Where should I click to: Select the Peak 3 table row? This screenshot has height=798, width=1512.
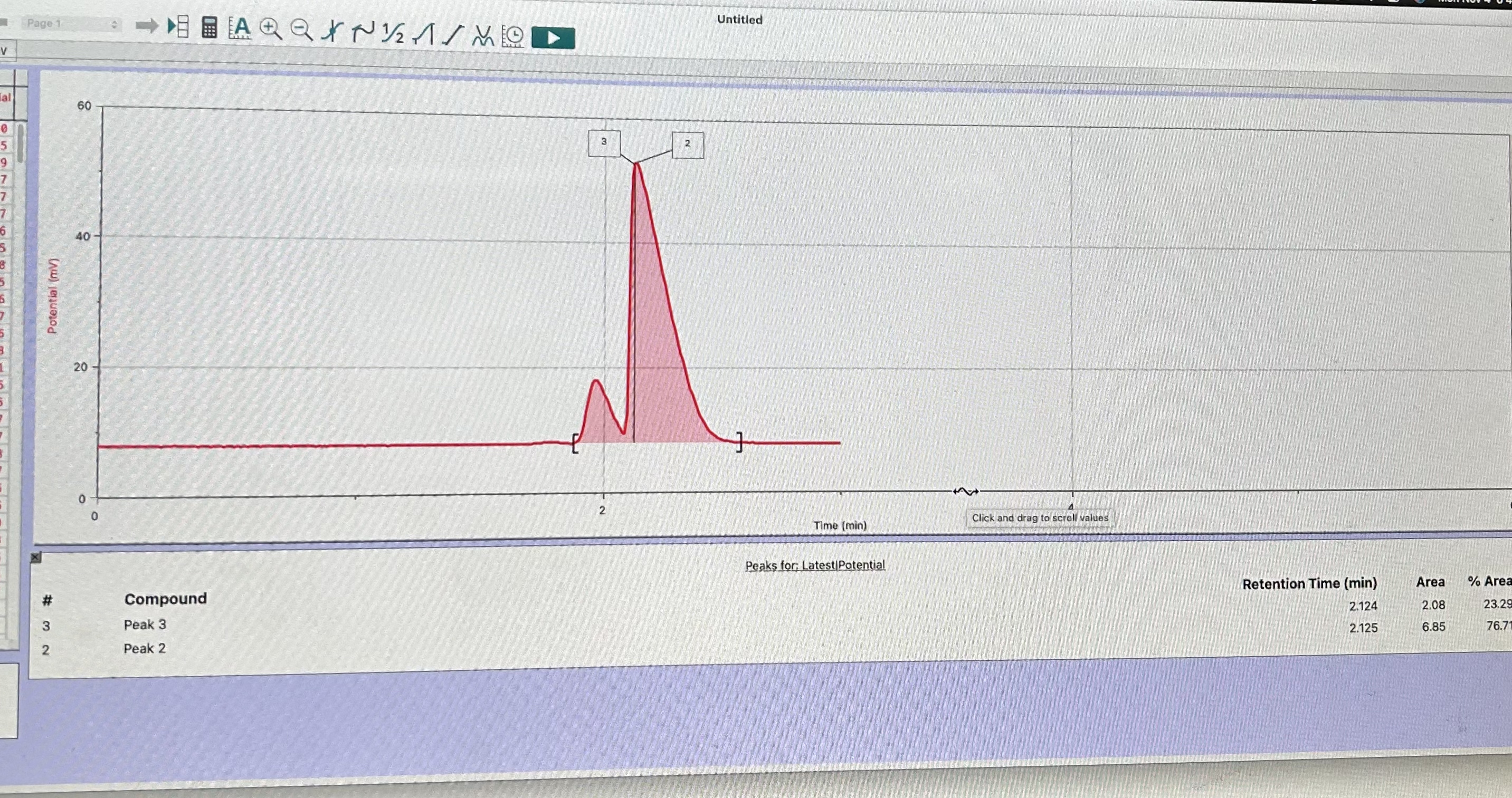(145, 624)
